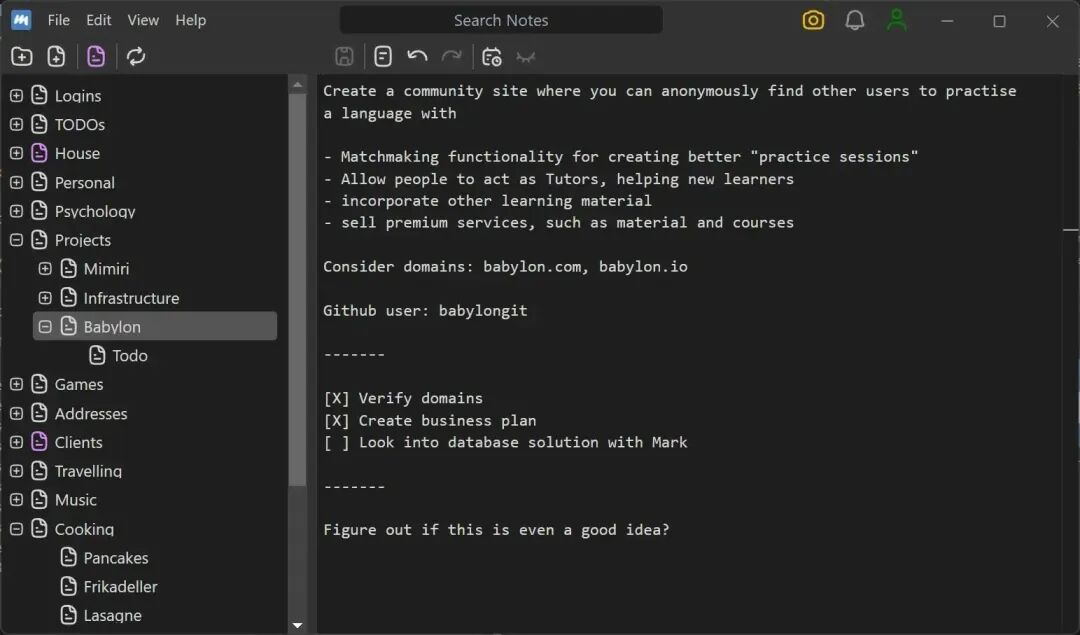1080x635 pixels.
Task: Select the Todo note under Babylon
Action: [x=130, y=355]
